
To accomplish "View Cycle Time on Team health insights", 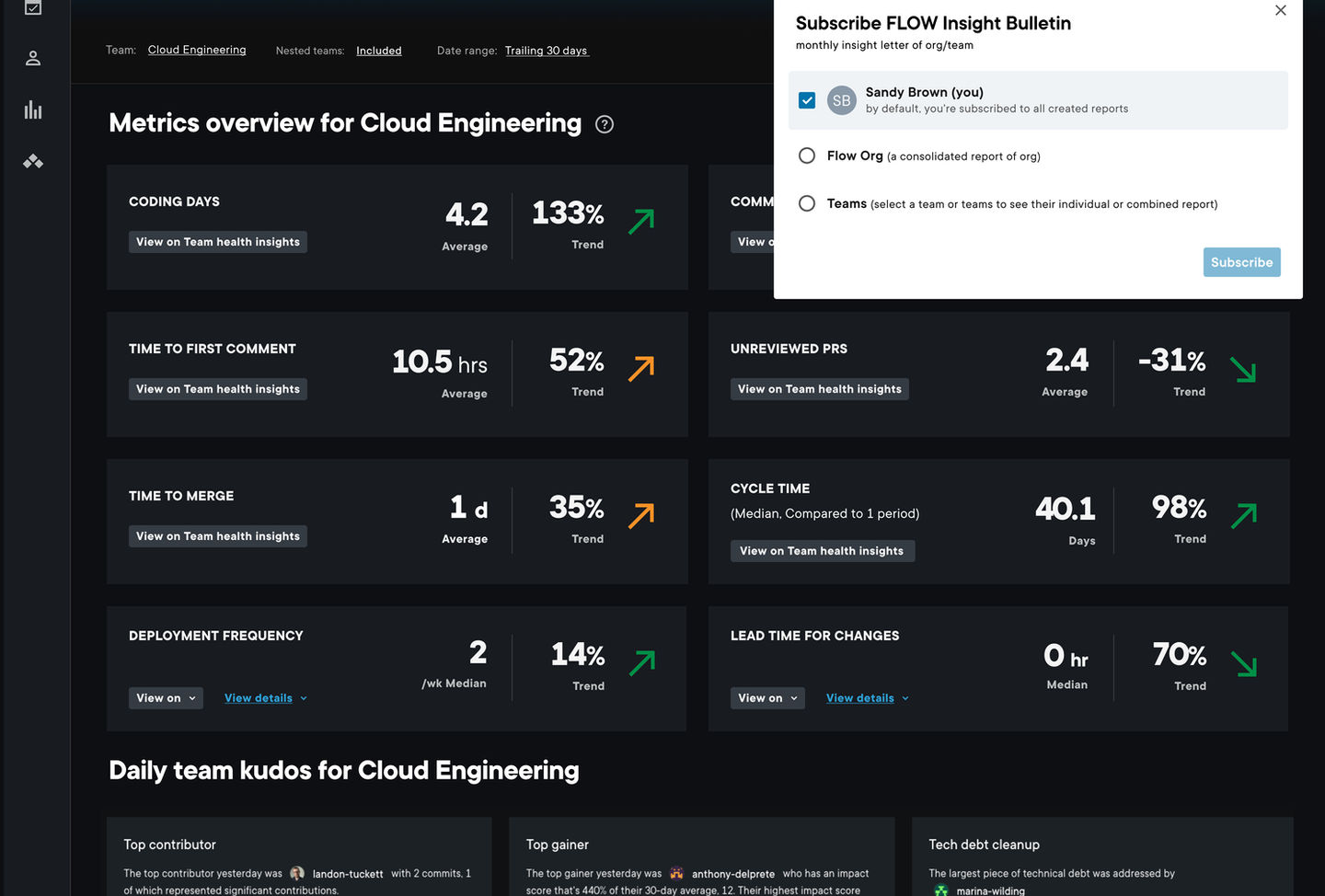I will coord(823,551).
